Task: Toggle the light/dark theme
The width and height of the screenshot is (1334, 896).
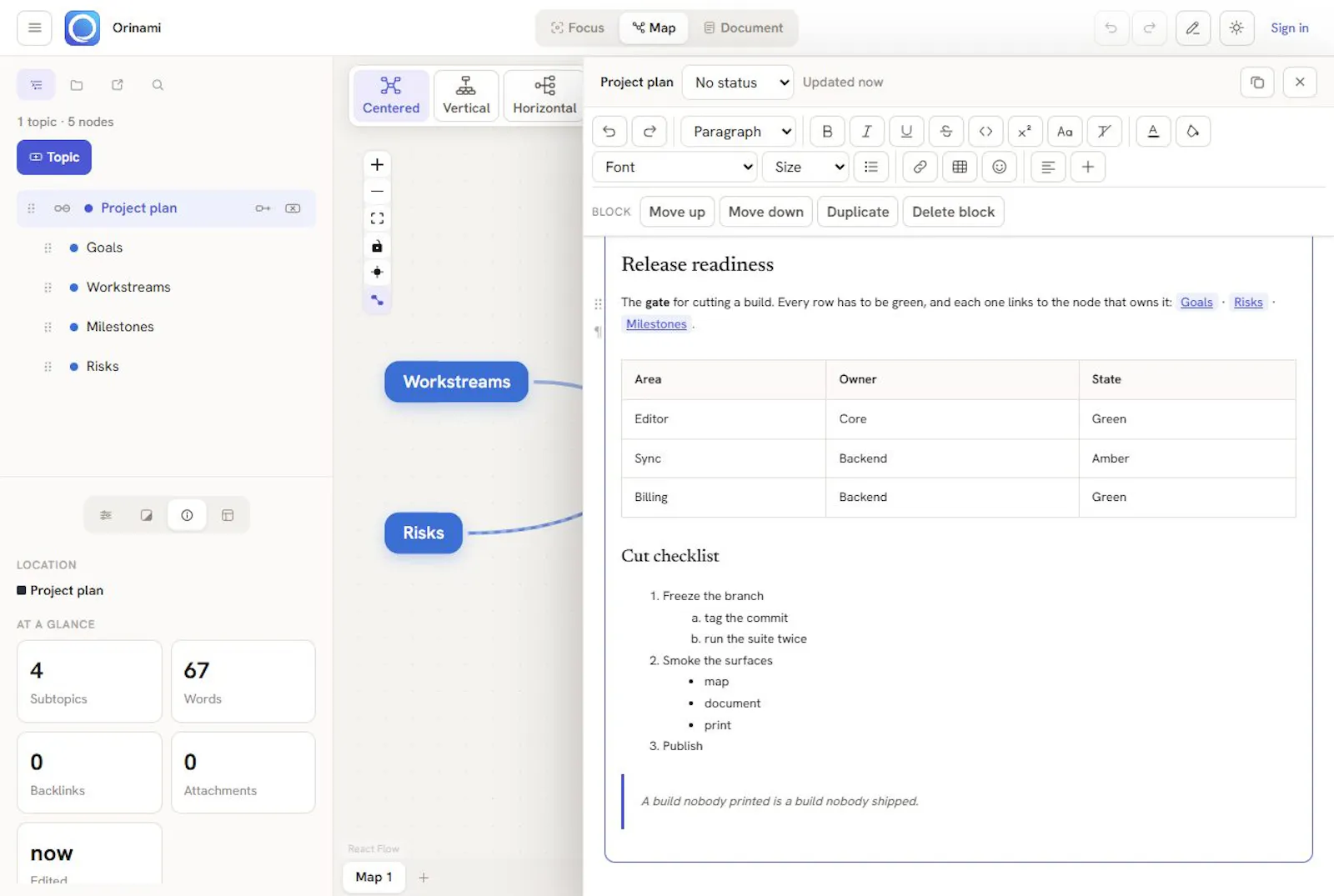Action: (1236, 28)
